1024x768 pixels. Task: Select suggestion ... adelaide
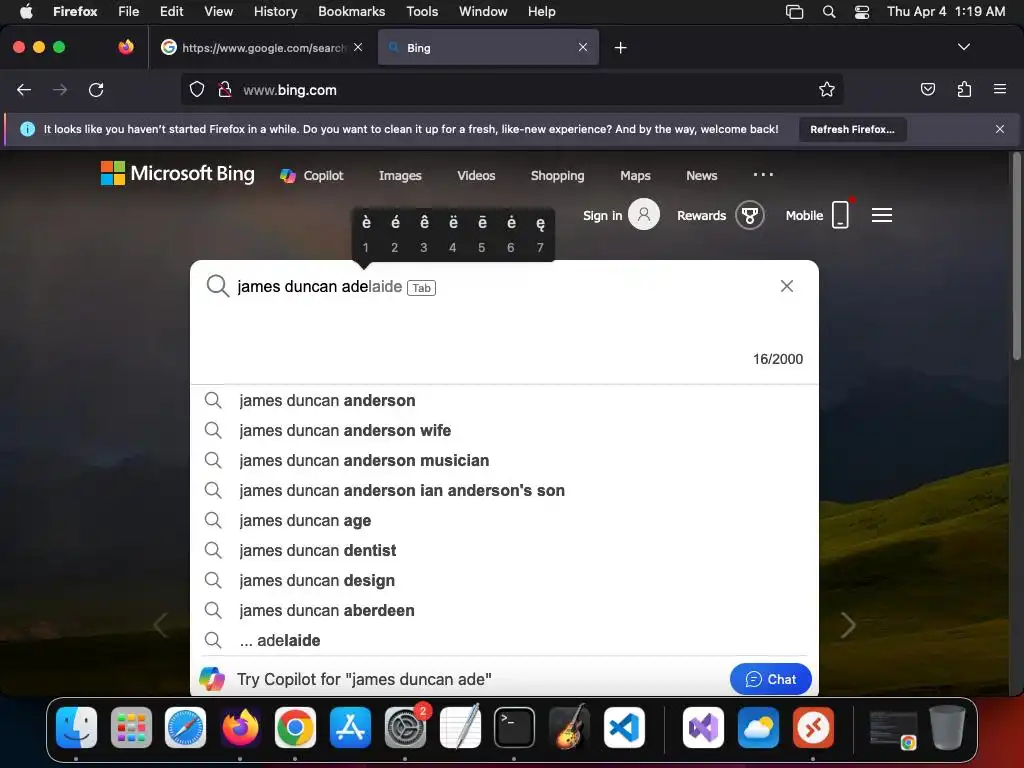(x=504, y=641)
